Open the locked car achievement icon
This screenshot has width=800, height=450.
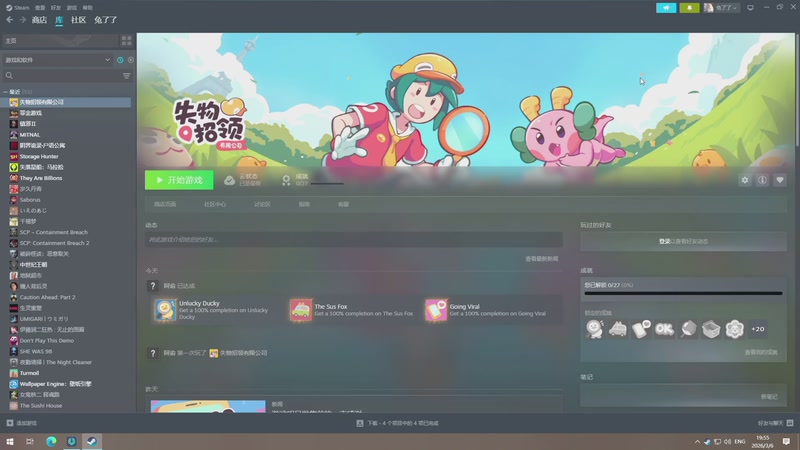pos(617,329)
